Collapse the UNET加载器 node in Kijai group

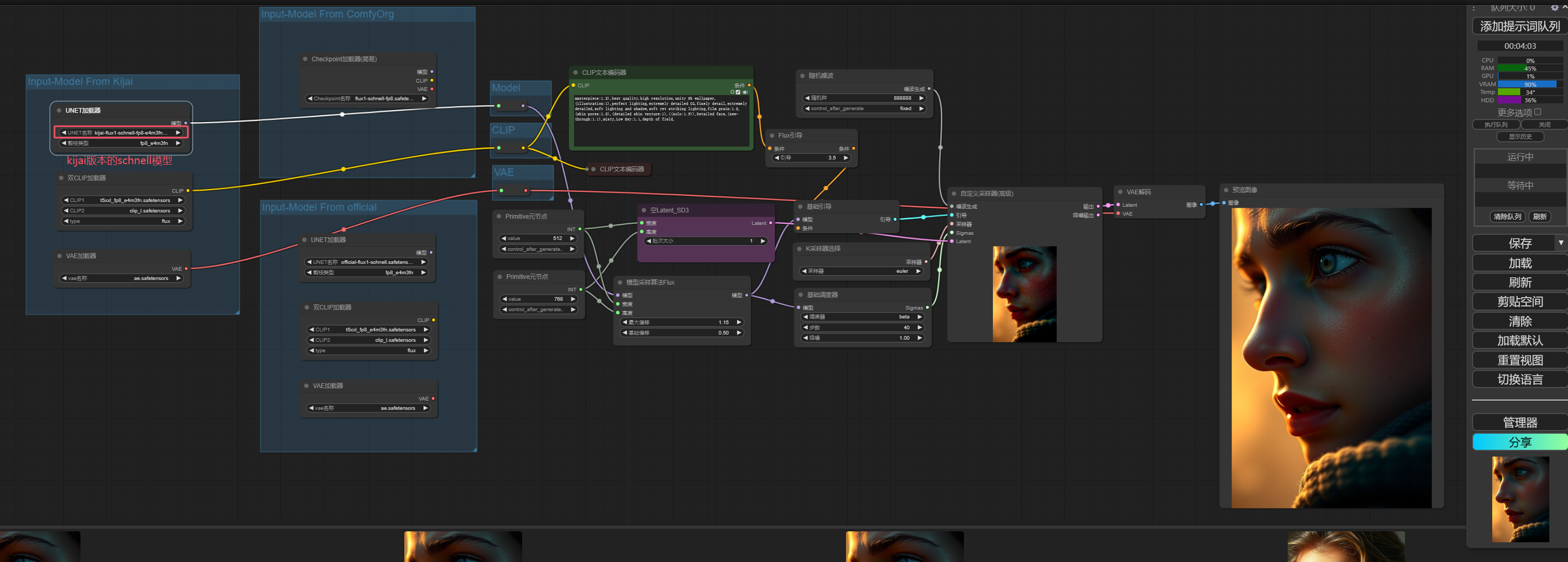59,111
